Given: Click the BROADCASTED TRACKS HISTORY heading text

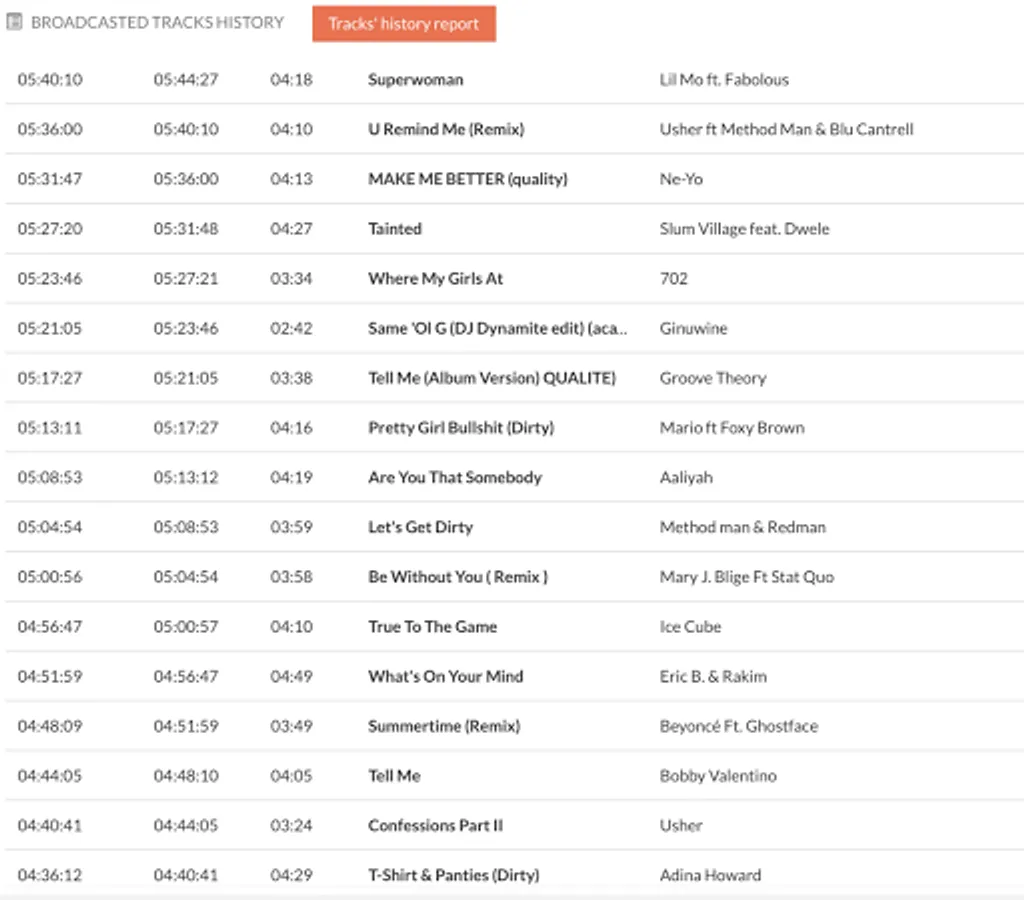Looking at the screenshot, I should [157, 23].
